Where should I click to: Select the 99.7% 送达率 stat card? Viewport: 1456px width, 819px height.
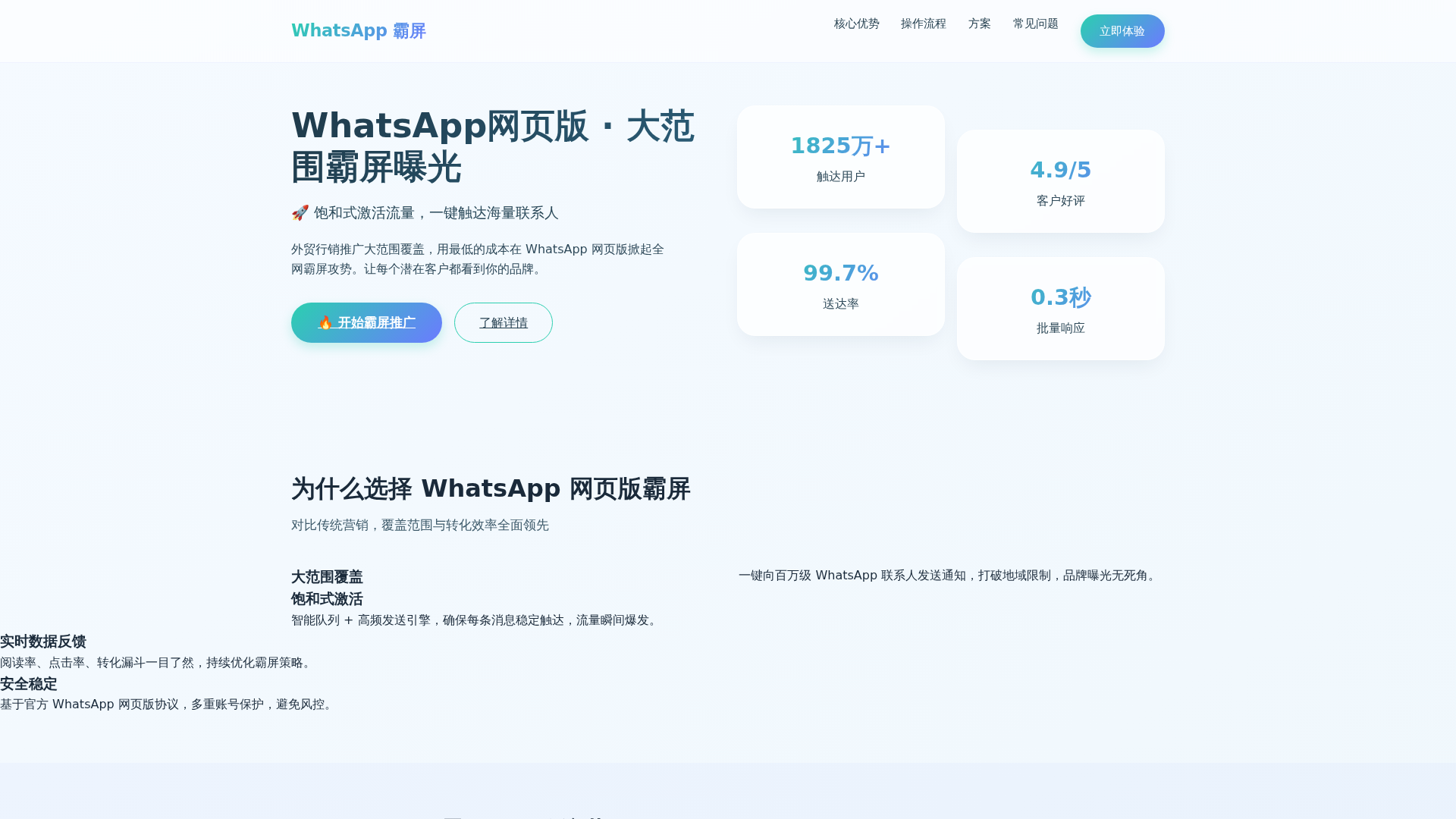841,284
